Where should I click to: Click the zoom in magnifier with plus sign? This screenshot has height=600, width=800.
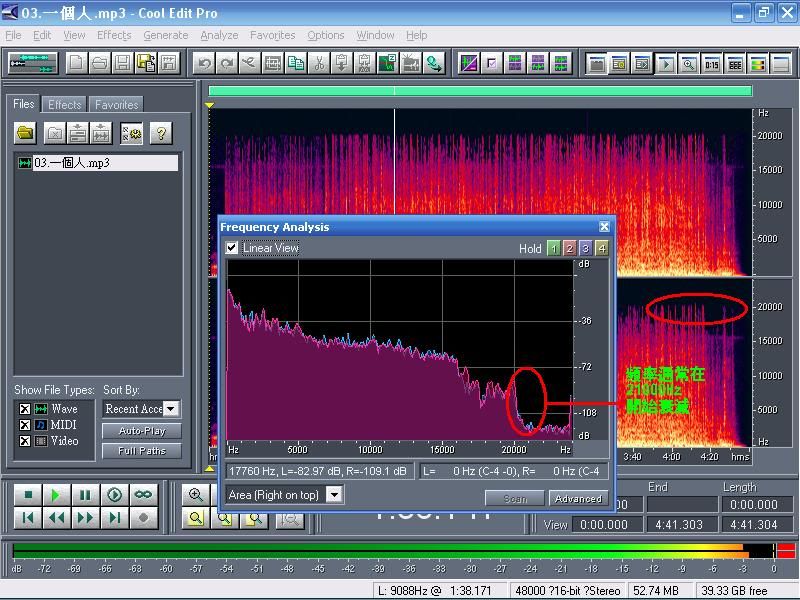(x=195, y=494)
